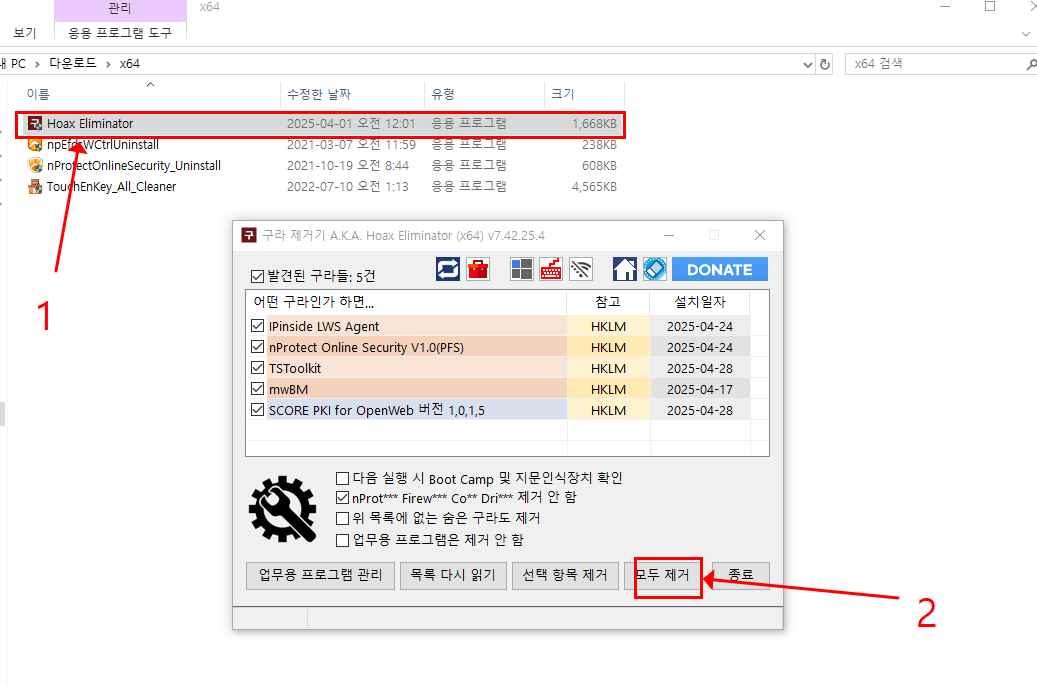
Task: Click the 4,565KB file size
Action: click(594, 187)
